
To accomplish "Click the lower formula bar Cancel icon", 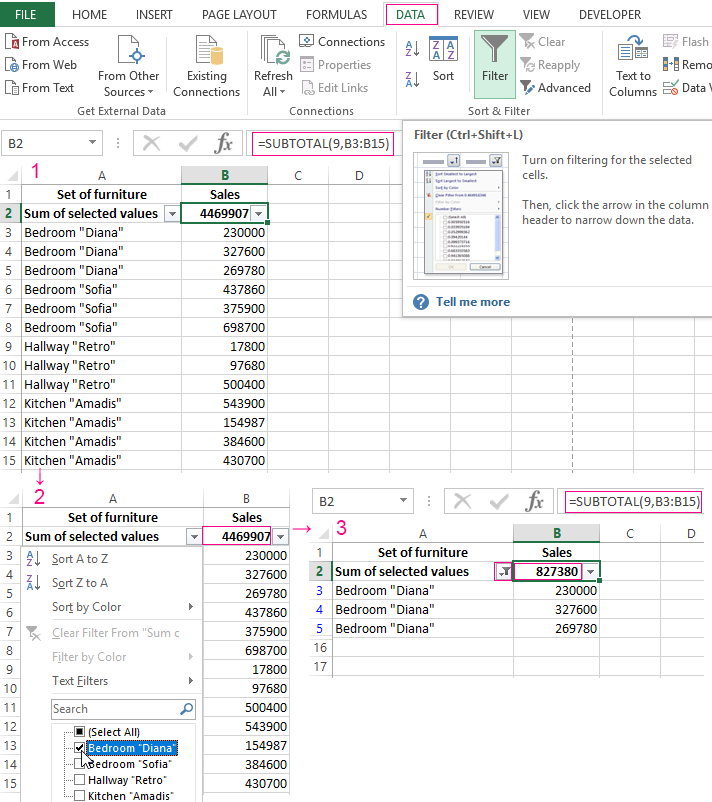I will coord(462,501).
